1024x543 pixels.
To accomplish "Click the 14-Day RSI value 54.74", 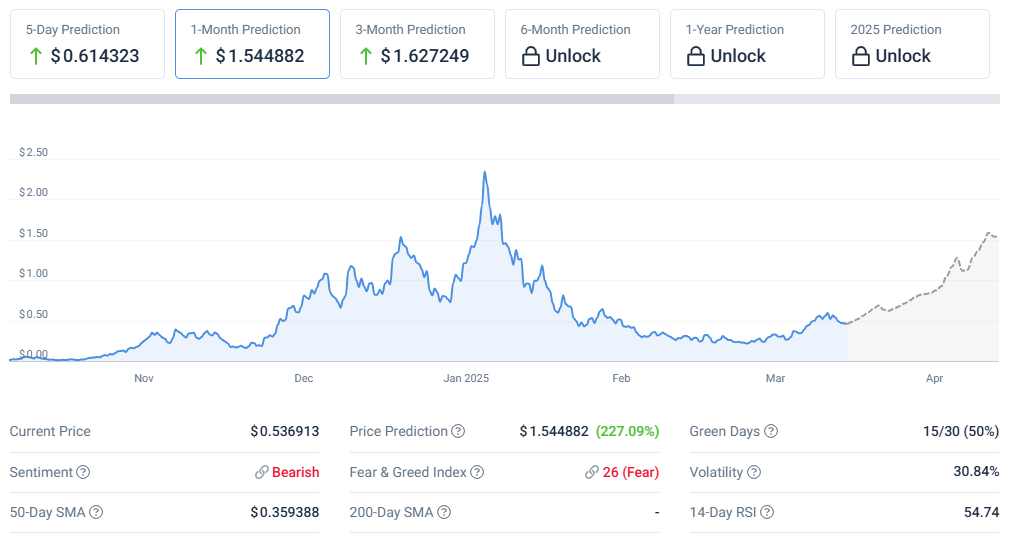I will 982,512.
